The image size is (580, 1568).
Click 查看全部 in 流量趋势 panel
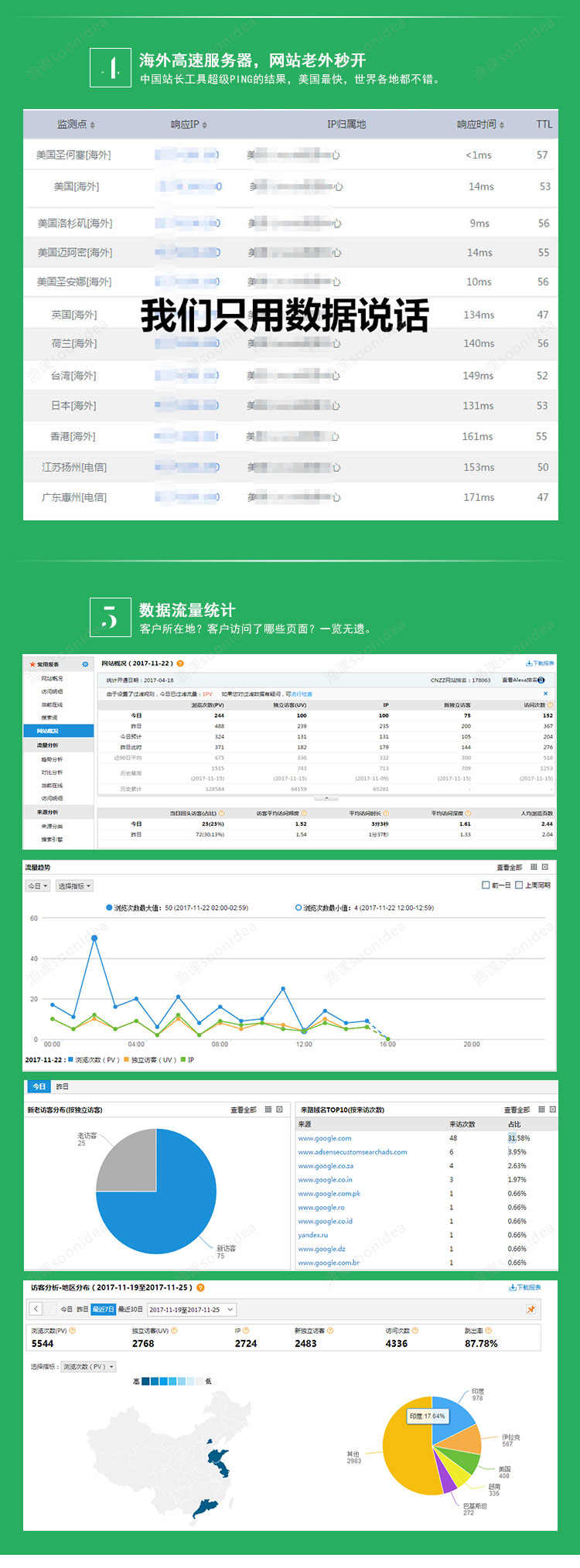click(509, 868)
